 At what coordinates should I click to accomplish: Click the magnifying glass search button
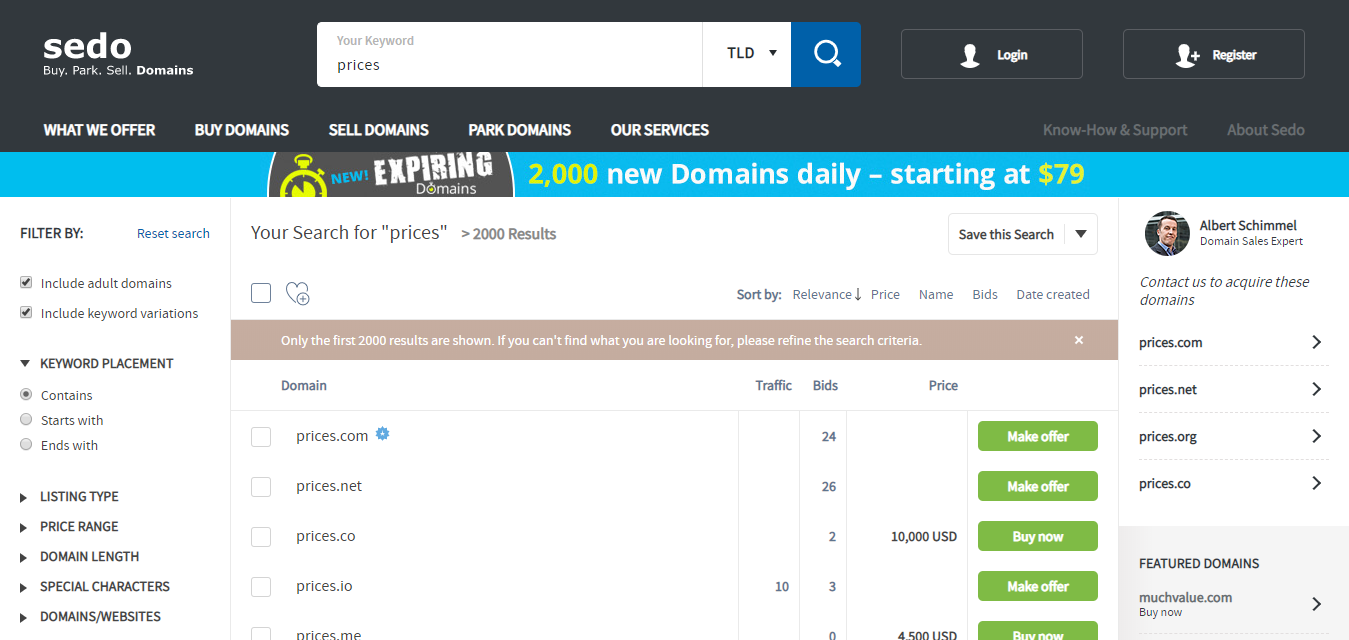[826, 54]
